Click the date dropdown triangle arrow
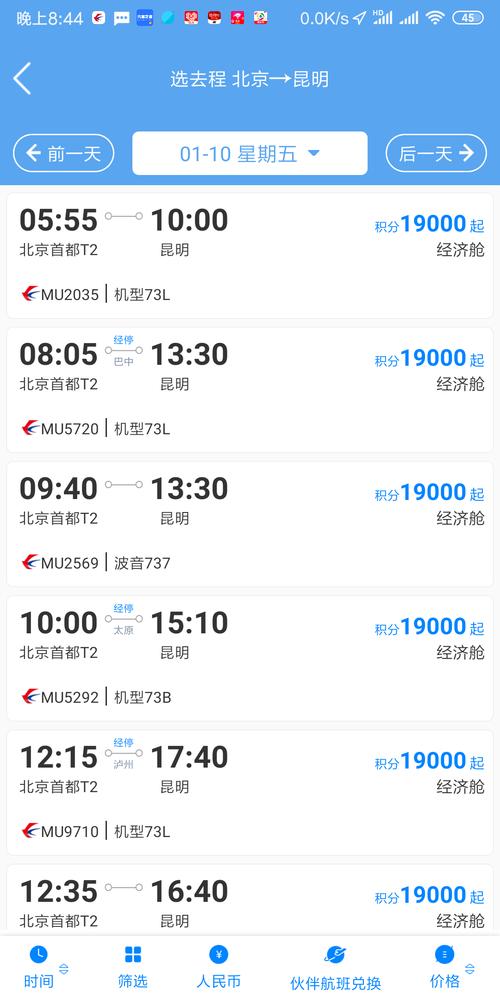Image resolution: width=500 pixels, height=1000 pixels. (x=313, y=153)
